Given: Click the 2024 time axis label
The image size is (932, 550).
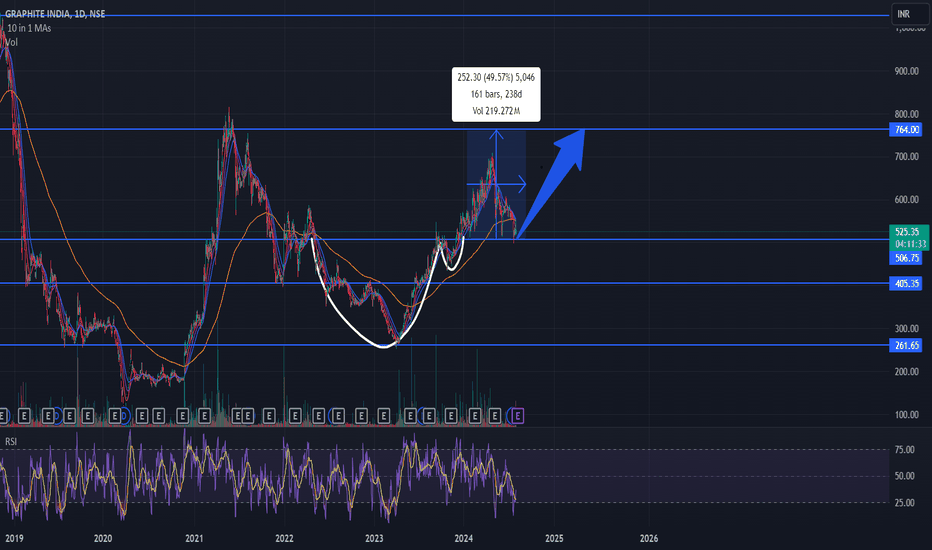Looking at the screenshot, I should coord(464,538).
